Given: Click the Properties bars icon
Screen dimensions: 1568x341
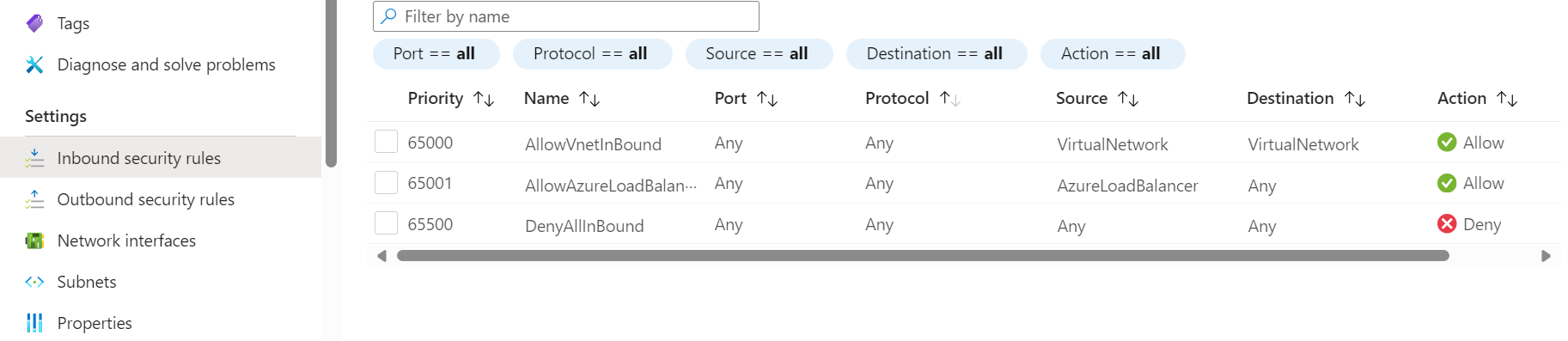Looking at the screenshot, I should [34, 323].
